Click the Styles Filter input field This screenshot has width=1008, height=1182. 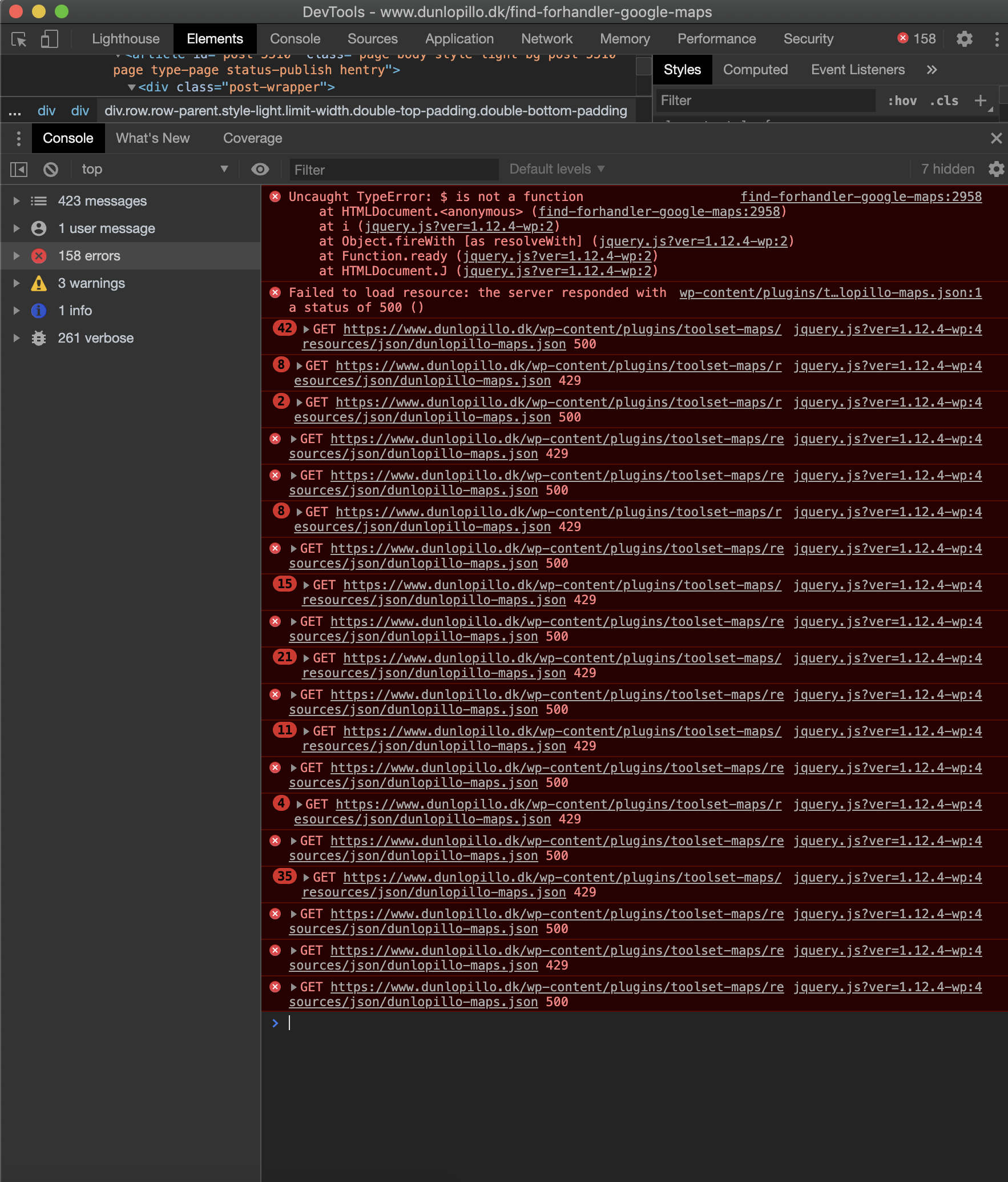pyautogui.click(x=765, y=100)
